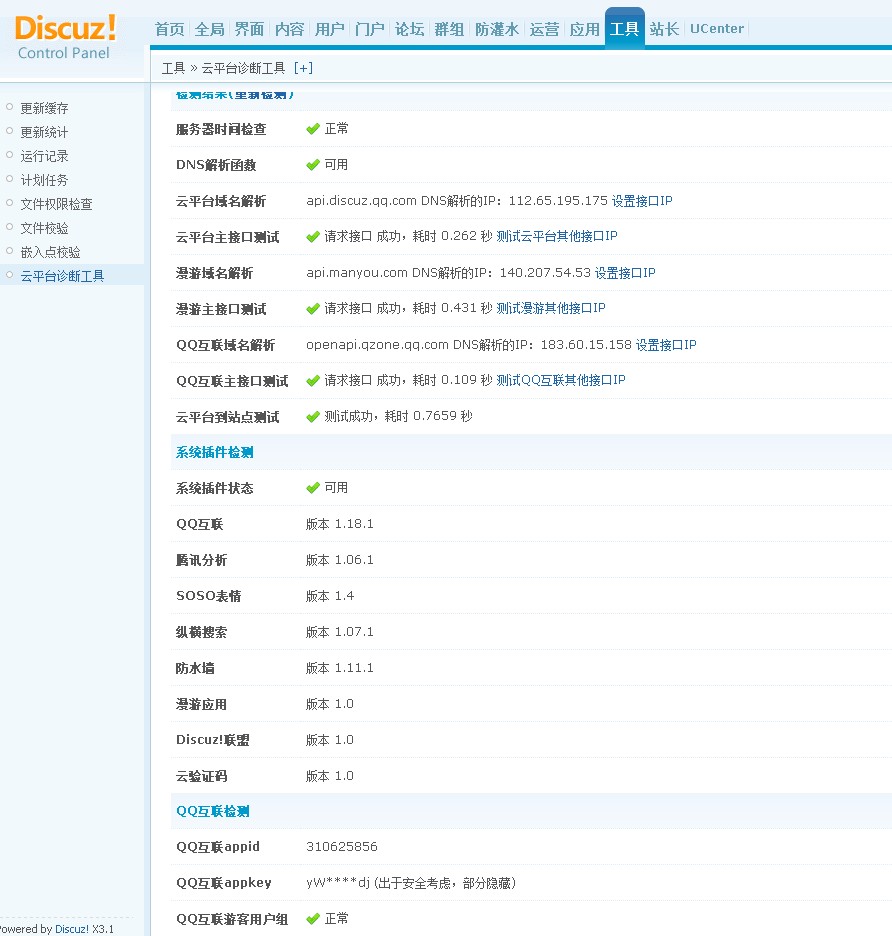Open the 论坛 top menu
Viewport: 892px width, 936px height.
(410, 29)
